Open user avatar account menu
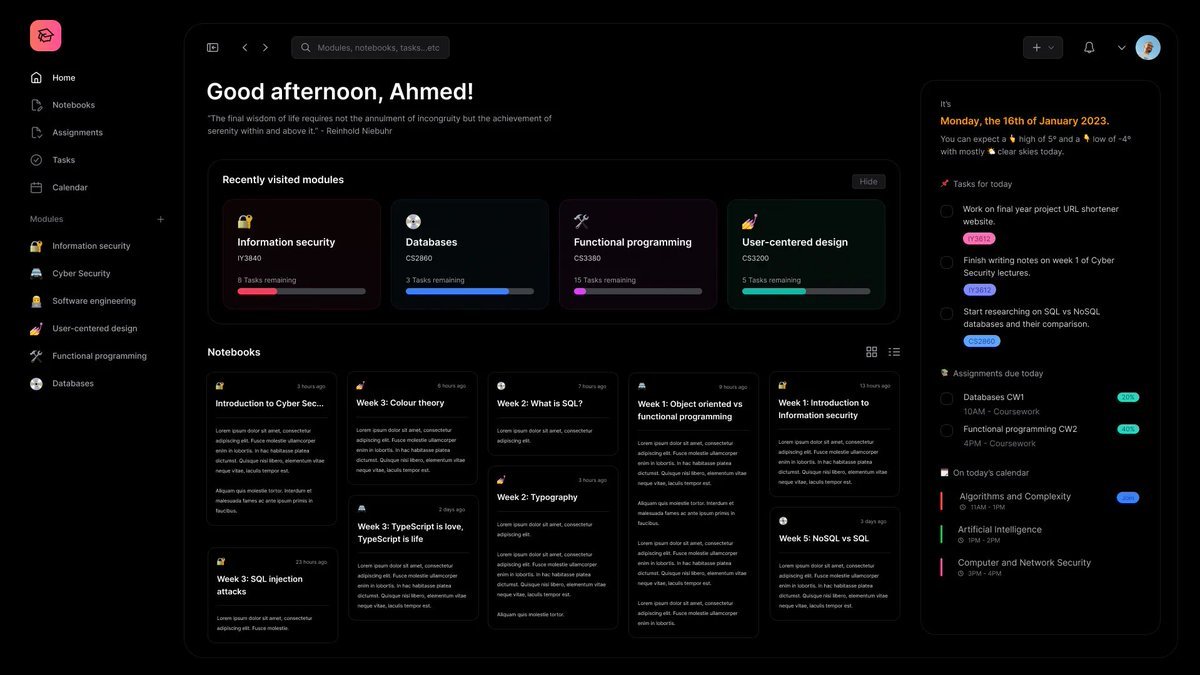Image resolution: width=1200 pixels, height=675 pixels. pos(1148,47)
